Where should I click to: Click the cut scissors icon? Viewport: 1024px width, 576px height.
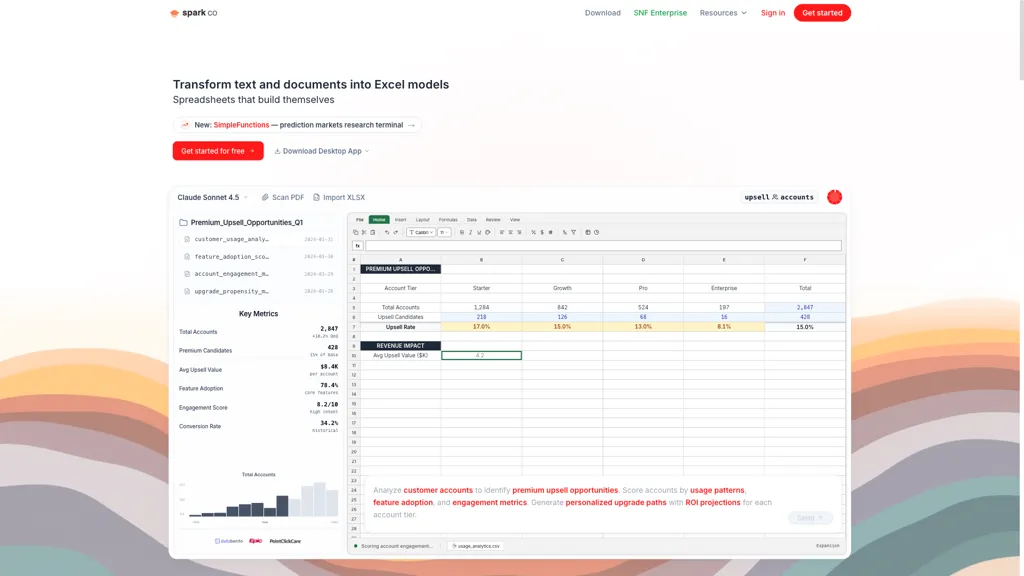(x=364, y=232)
